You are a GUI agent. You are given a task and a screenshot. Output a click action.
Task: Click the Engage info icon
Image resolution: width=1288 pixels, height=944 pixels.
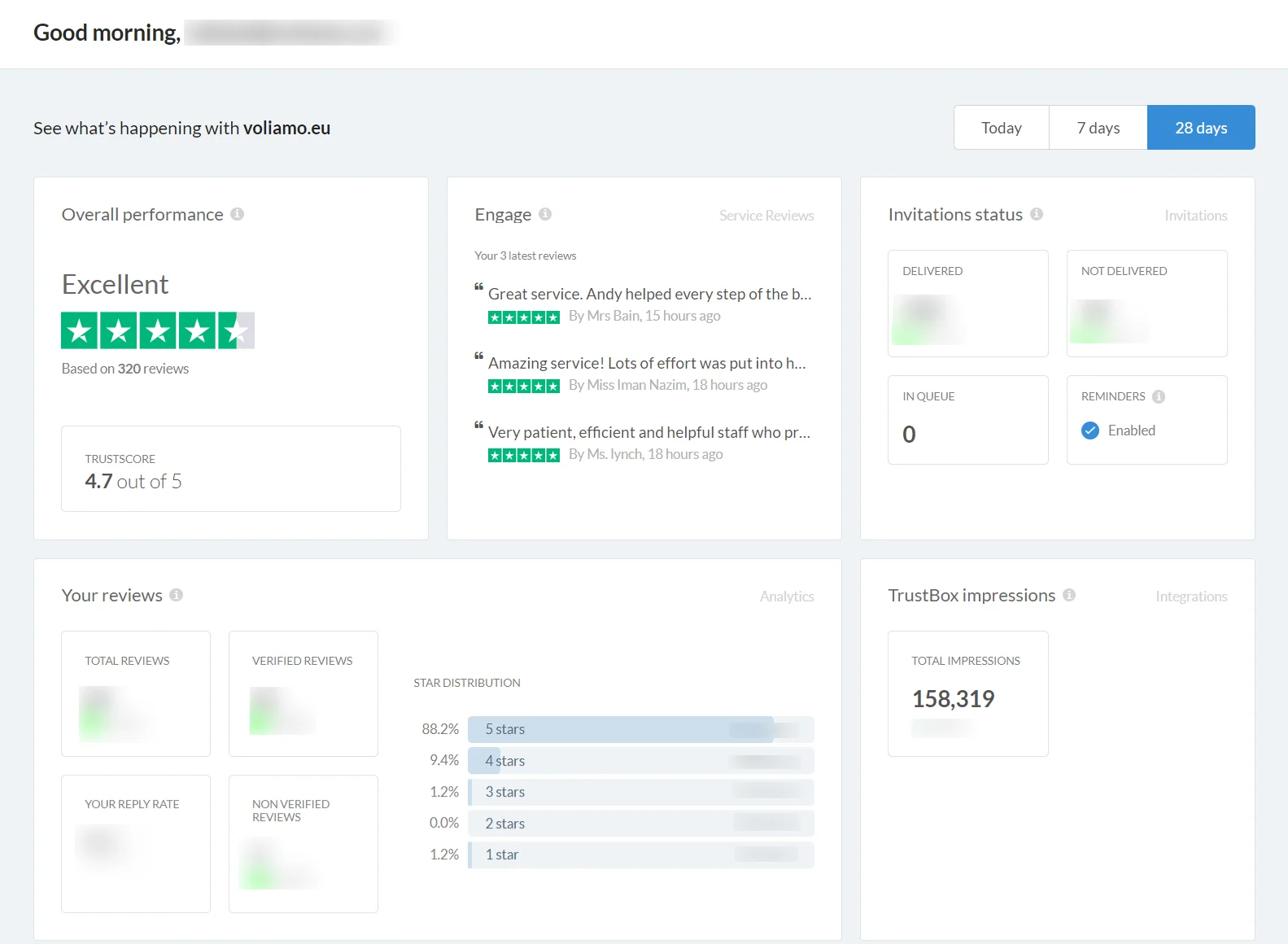545,214
